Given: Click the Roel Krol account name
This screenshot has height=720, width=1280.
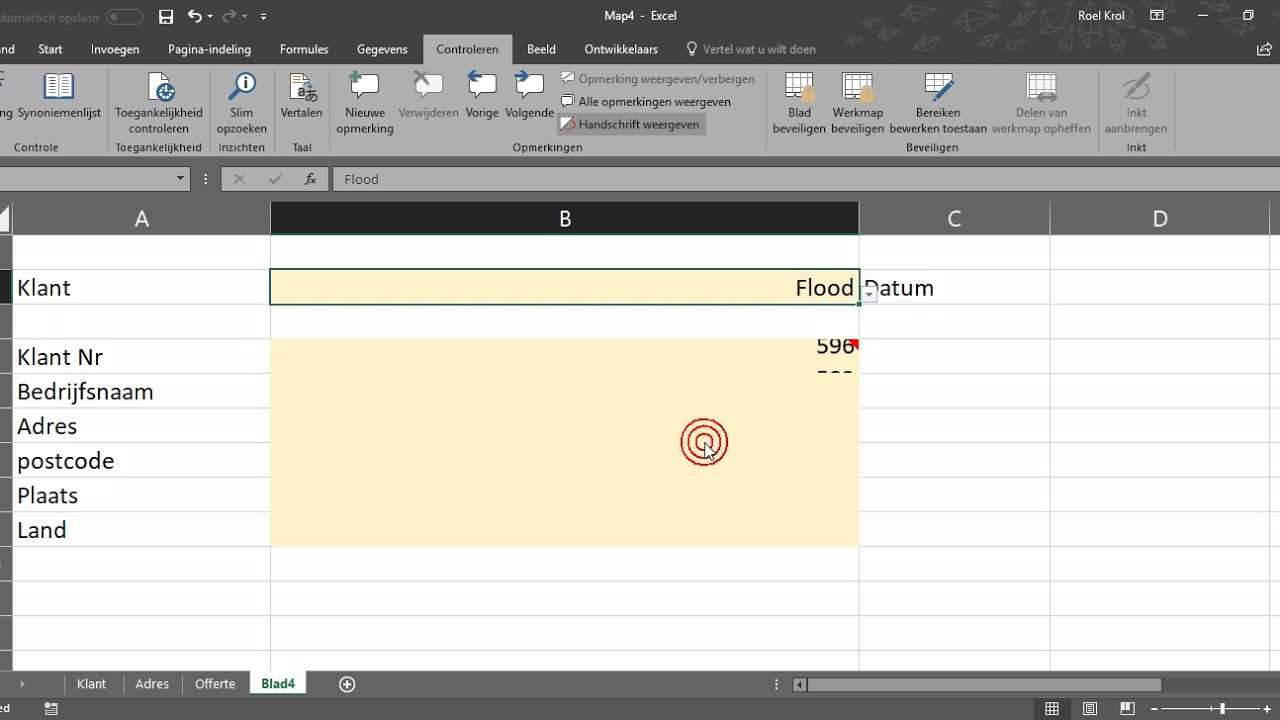Looking at the screenshot, I should [x=1101, y=16].
